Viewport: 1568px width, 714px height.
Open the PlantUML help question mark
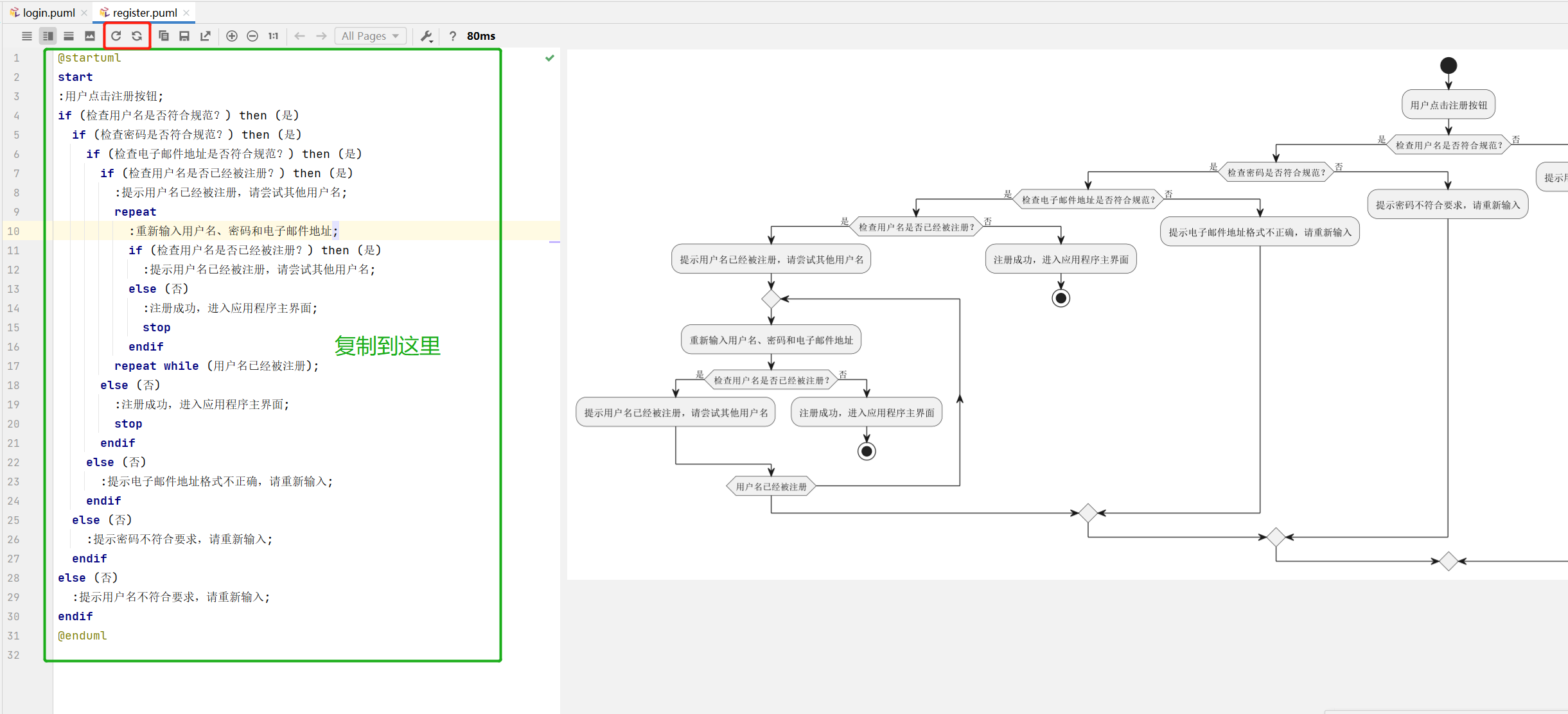point(453,36)
